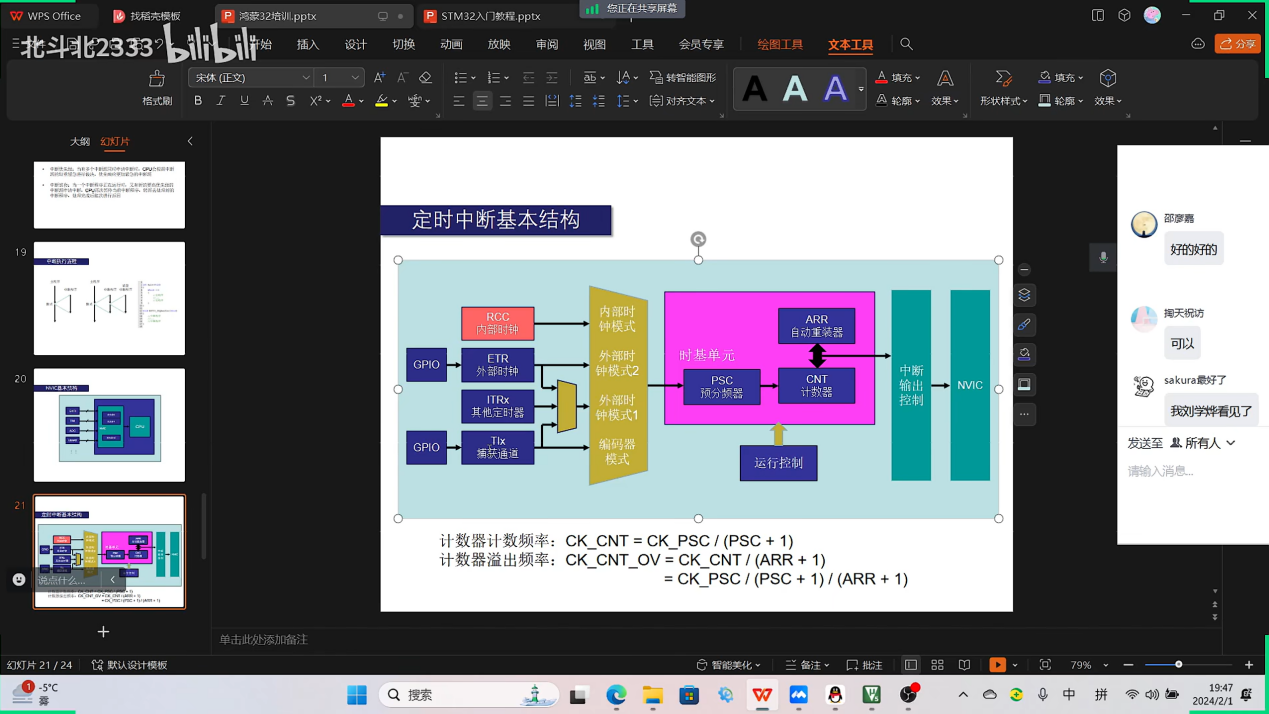The width and height of the screenshot is (1269, 714).
Task: Click the add new slide plus button
Action: [103, 632]
